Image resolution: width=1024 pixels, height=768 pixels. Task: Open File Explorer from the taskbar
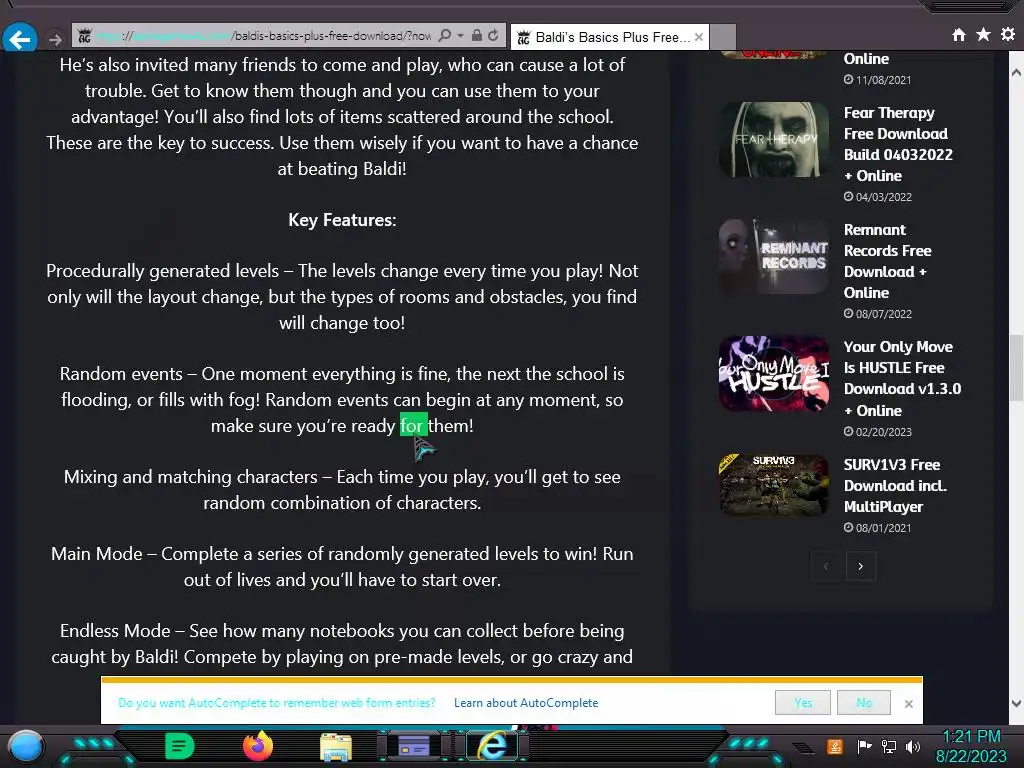(x=336, y=747)
